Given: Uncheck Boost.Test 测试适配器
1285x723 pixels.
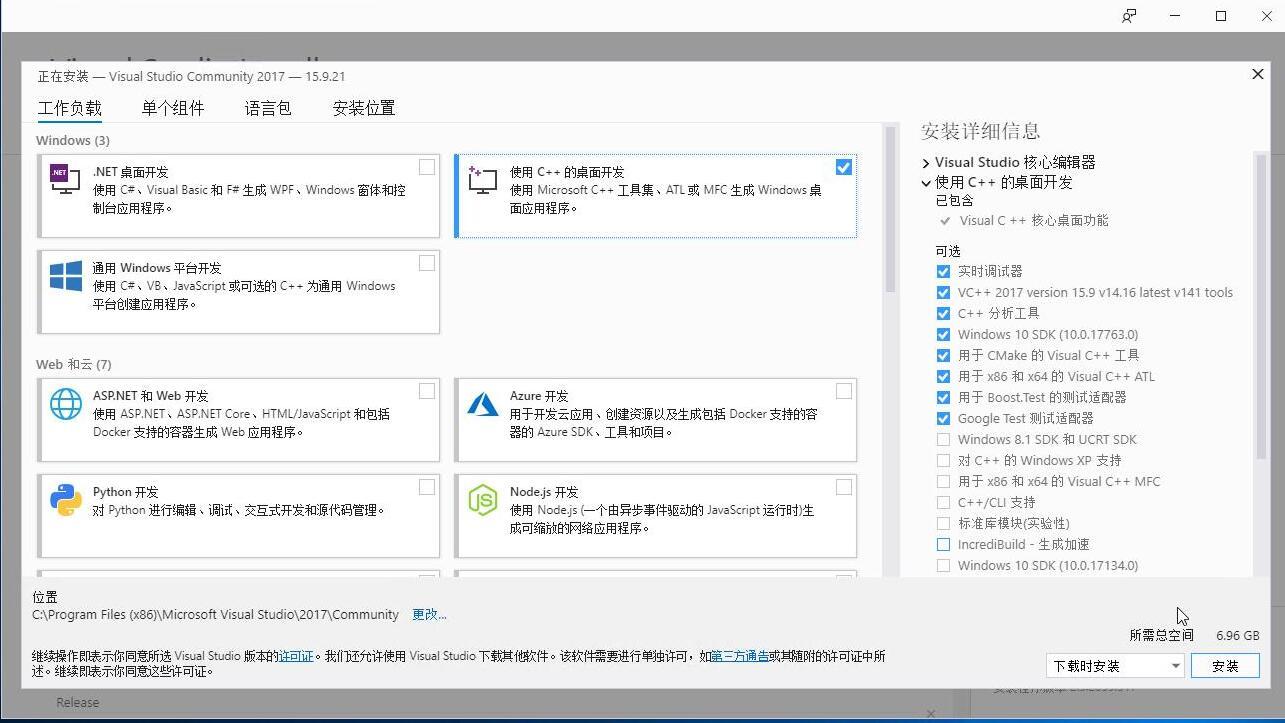Looking at the screenshot, I should [x=943, y=397].
